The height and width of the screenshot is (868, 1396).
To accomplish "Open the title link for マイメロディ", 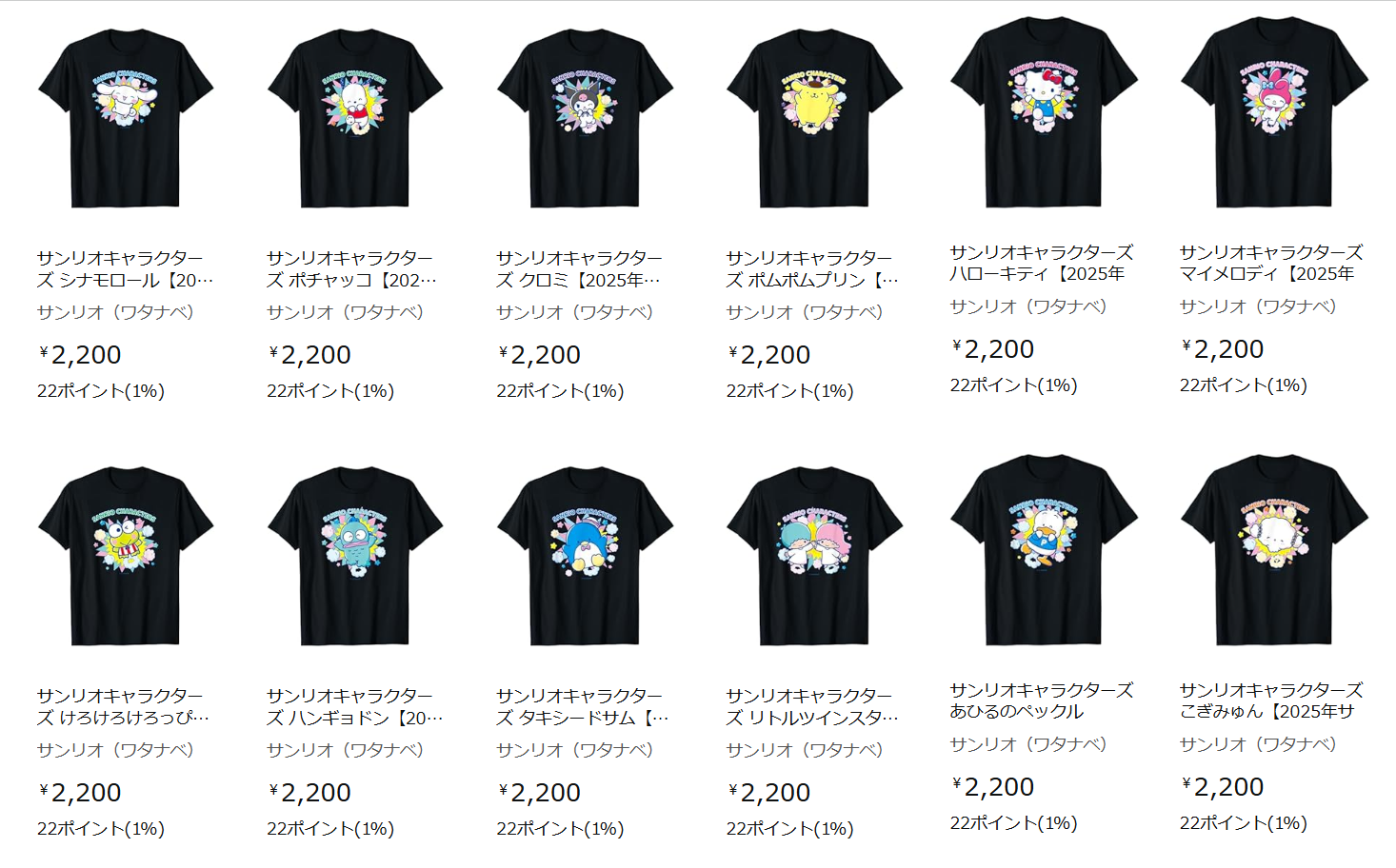I will click(x=1271, y=263).
